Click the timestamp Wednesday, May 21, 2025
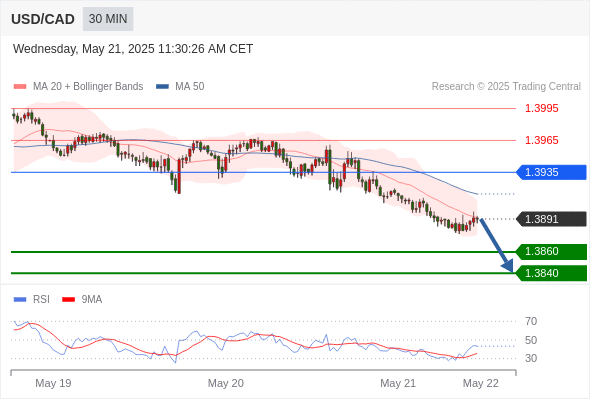The image size is (590, 400). [84, 49]
